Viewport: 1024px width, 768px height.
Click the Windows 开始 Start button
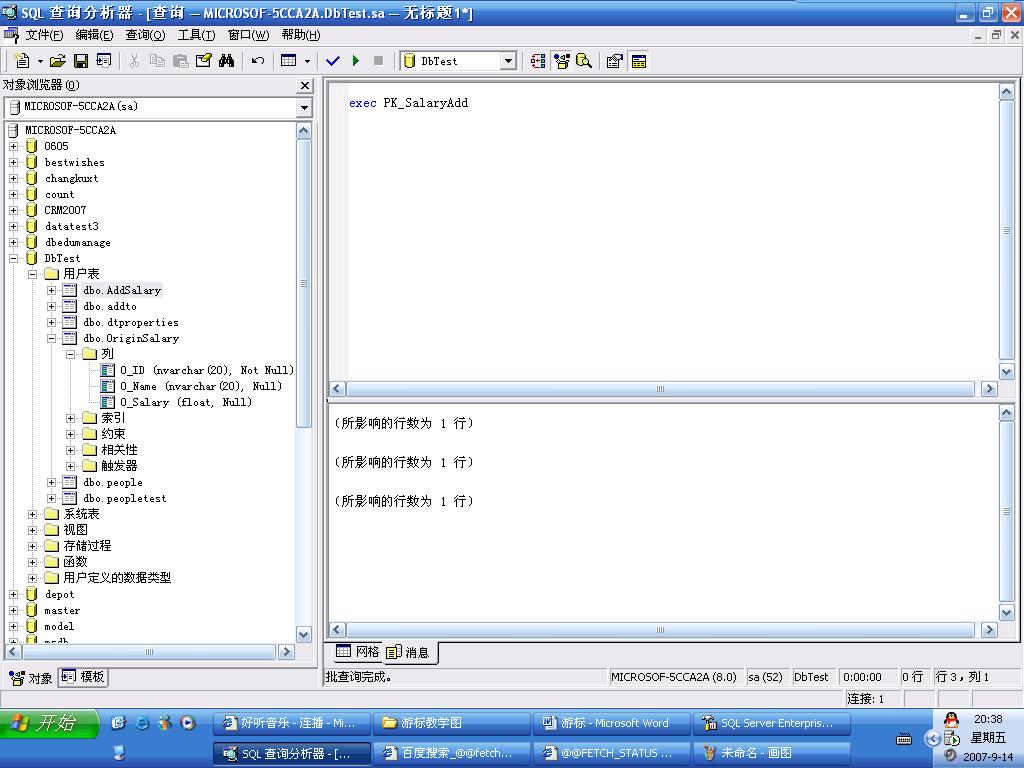click(x=48, y=723)
